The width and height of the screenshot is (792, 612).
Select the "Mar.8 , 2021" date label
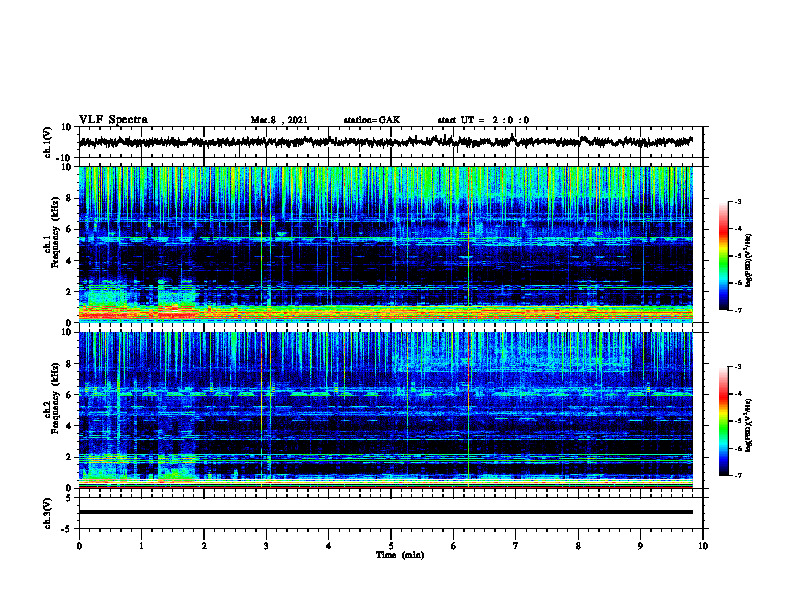(x=279, y=120)
